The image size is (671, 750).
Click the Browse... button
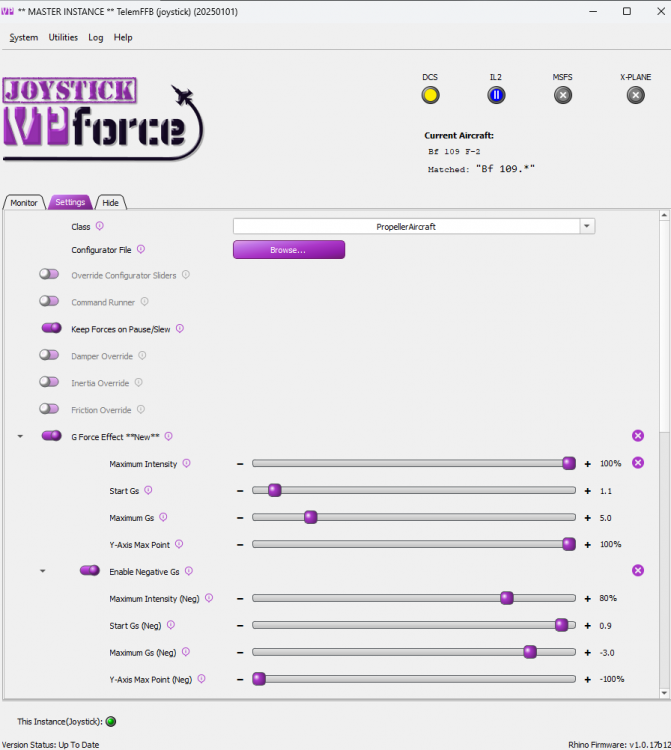pyautogui.click(x=289, y=250)
